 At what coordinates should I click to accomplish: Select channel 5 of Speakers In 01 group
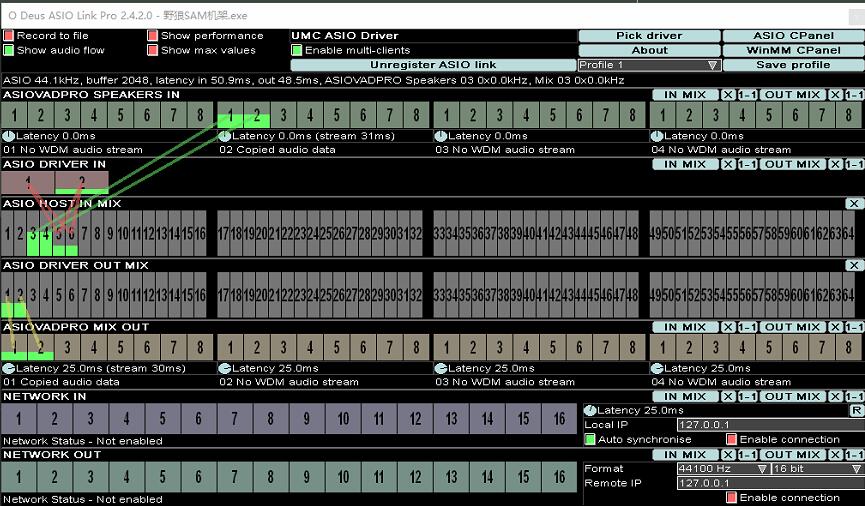(x=120, y=115)
